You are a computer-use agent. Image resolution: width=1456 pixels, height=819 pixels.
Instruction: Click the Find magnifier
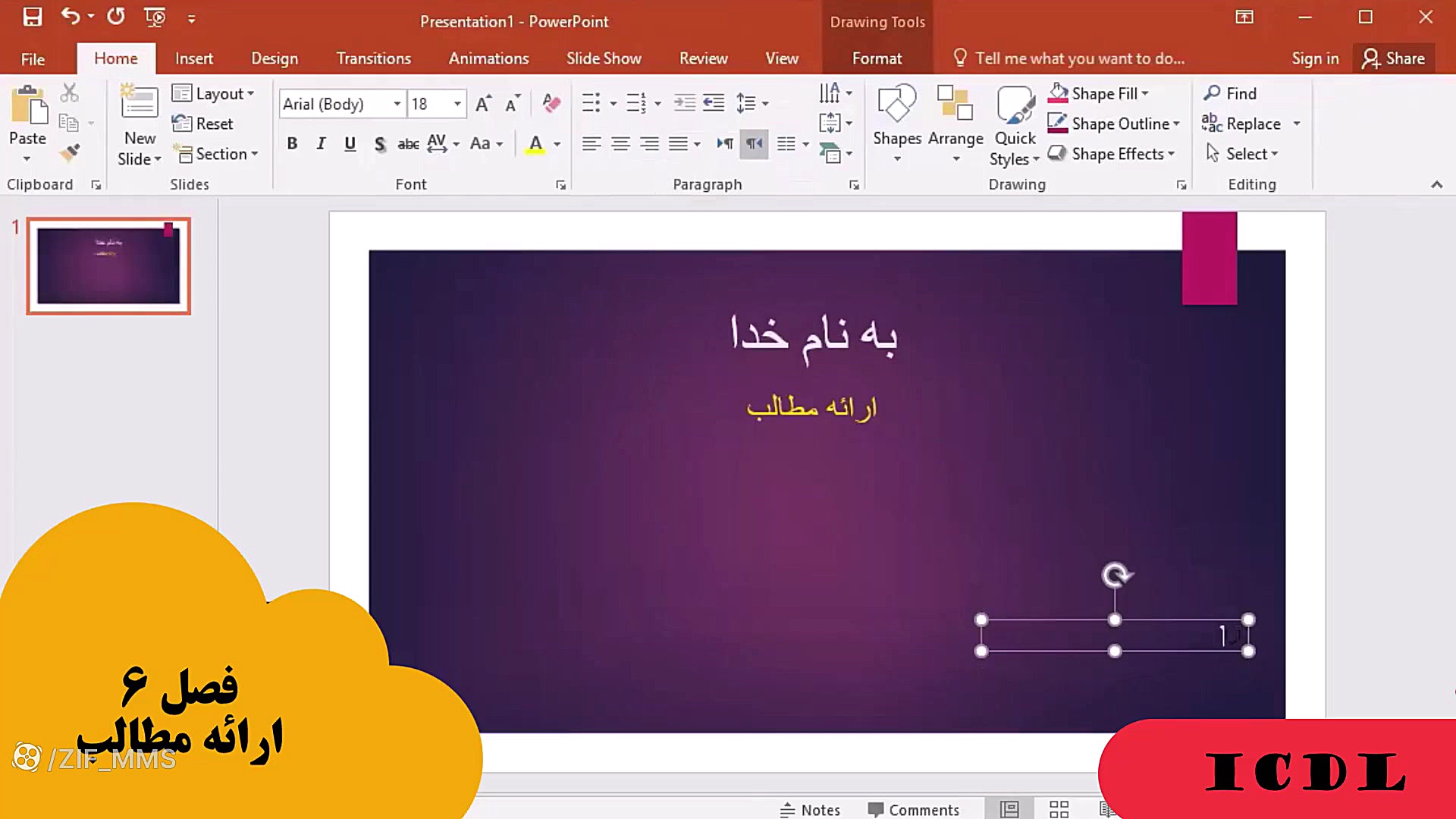(1230, 93)
